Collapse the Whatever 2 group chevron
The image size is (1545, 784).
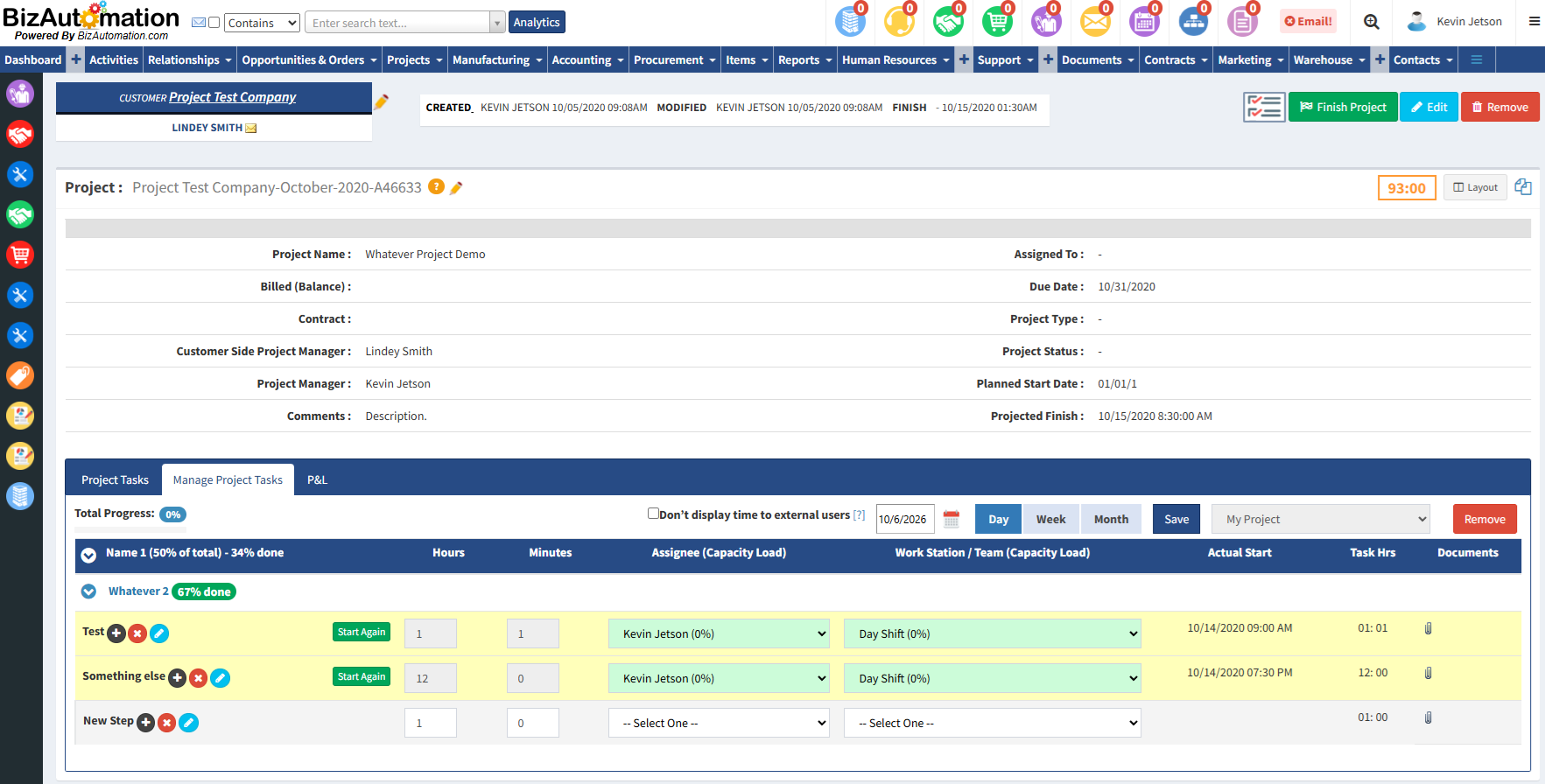coord(88,591)
